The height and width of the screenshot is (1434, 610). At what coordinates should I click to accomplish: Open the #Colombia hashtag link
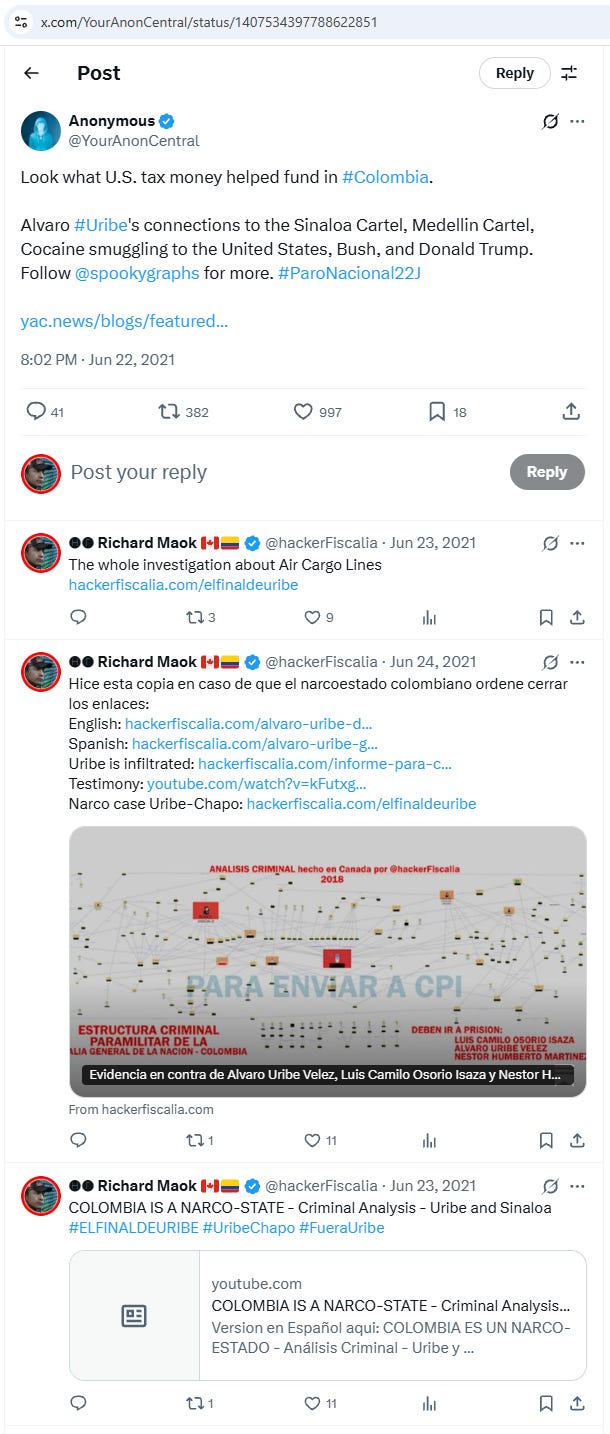click(385, 177)
